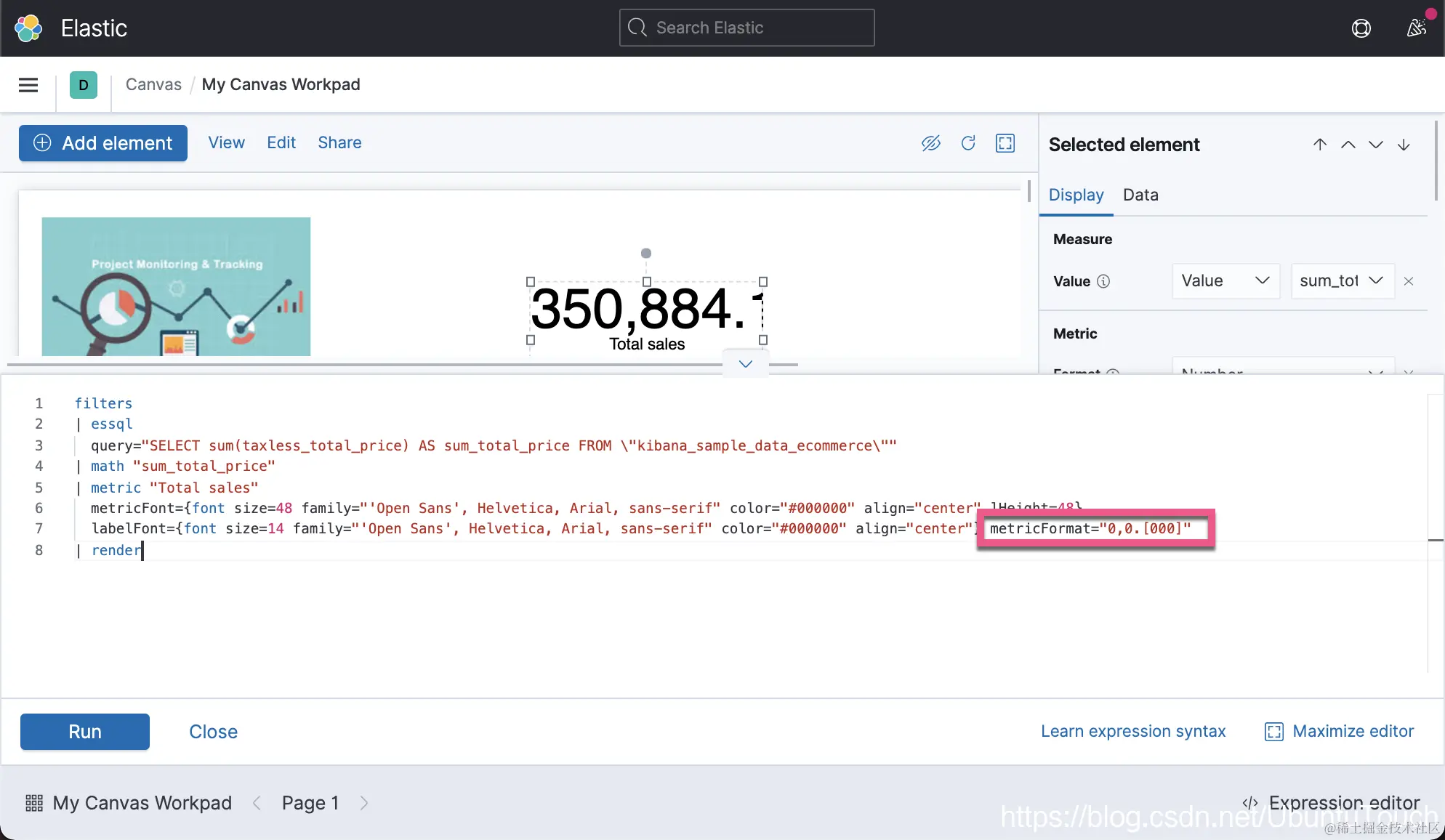The width and height of the screenshot is (1445, 840).
Task: Open Learn expression syntax link
Action: [x=1133, y=731]
